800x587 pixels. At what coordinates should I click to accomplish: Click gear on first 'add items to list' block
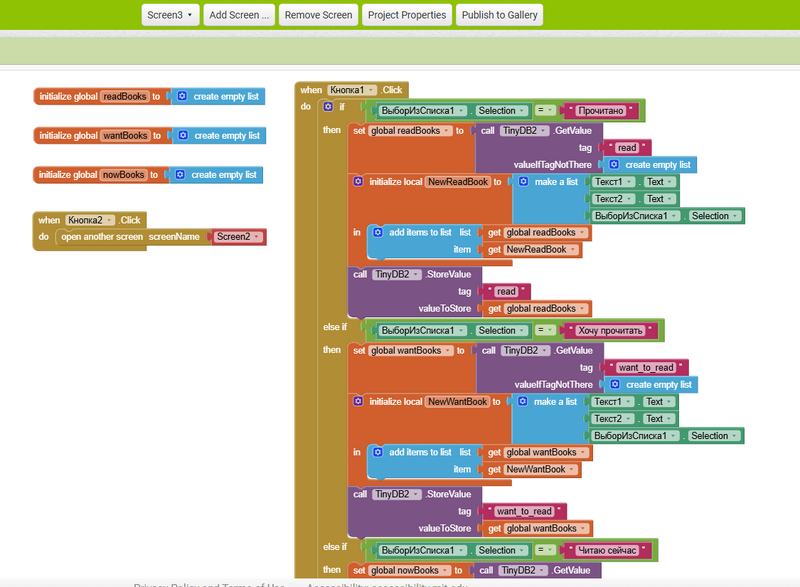tap(378, 232)
